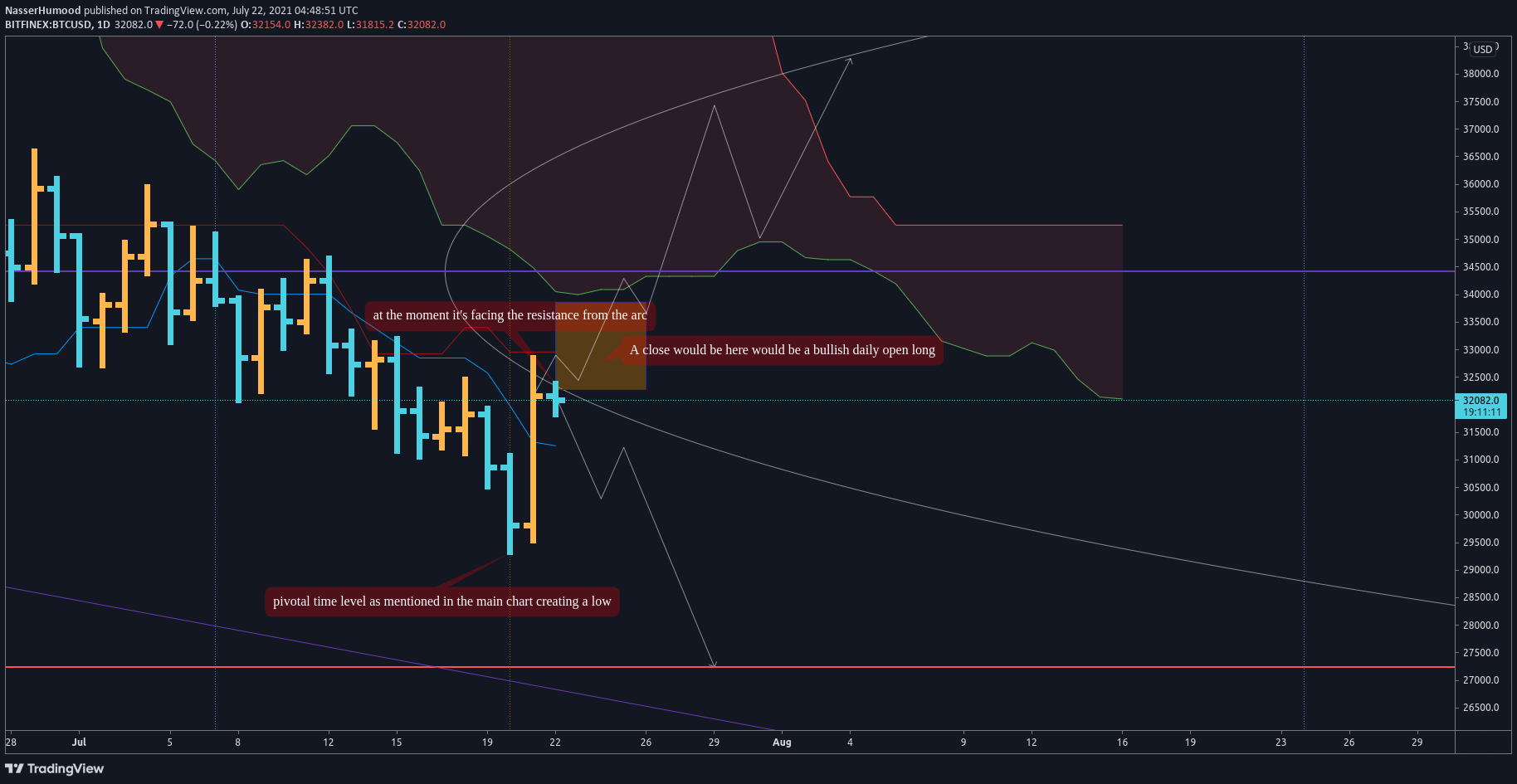The height and width of the screenshot is (784, 1517).
Task: Click the 8 date label on time axis
Action: pyautogui.click(x=238, y=743)
